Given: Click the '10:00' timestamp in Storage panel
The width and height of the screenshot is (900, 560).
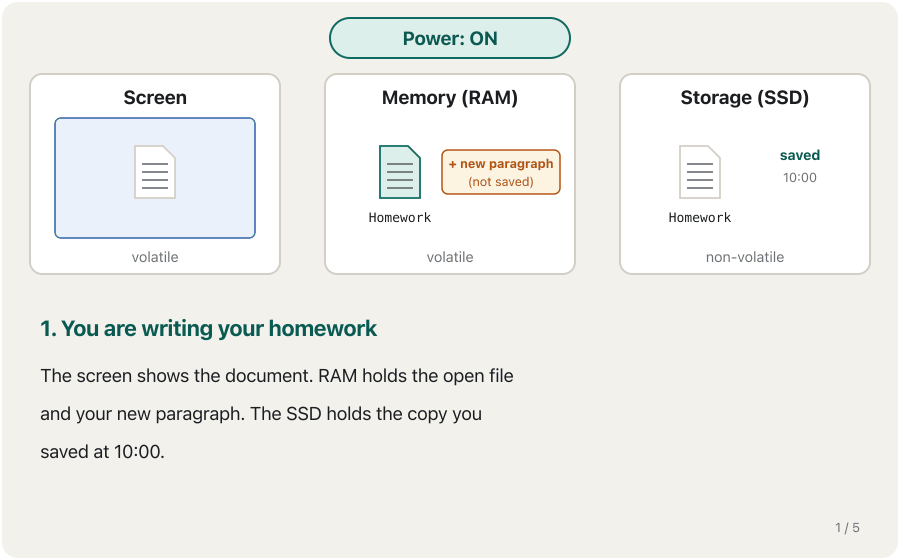Looking at the screenshot, I should coord(800,177).
